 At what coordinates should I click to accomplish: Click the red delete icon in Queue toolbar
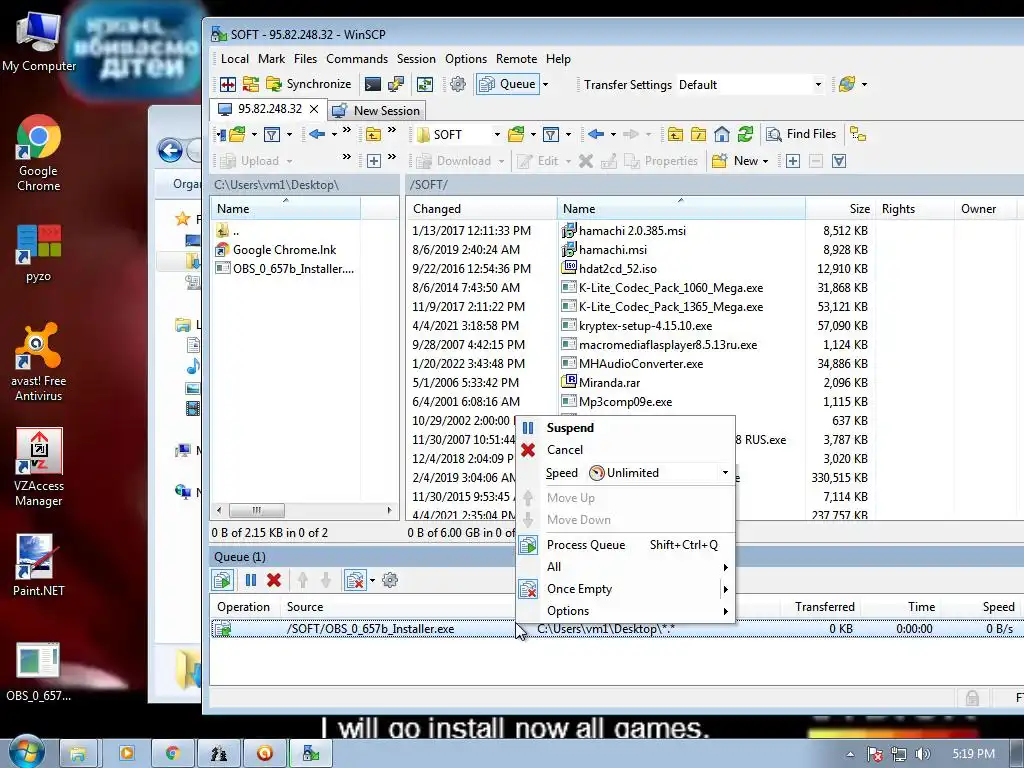click(274, 580)
